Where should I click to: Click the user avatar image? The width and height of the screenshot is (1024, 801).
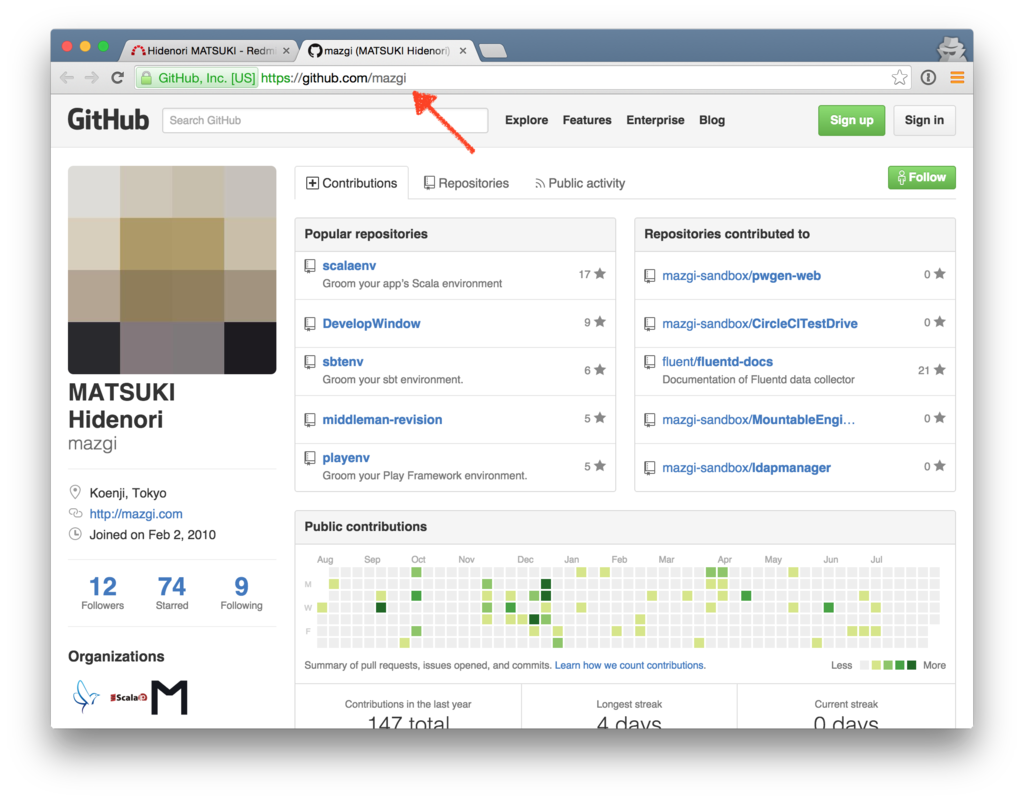click(x=172, y=270)
